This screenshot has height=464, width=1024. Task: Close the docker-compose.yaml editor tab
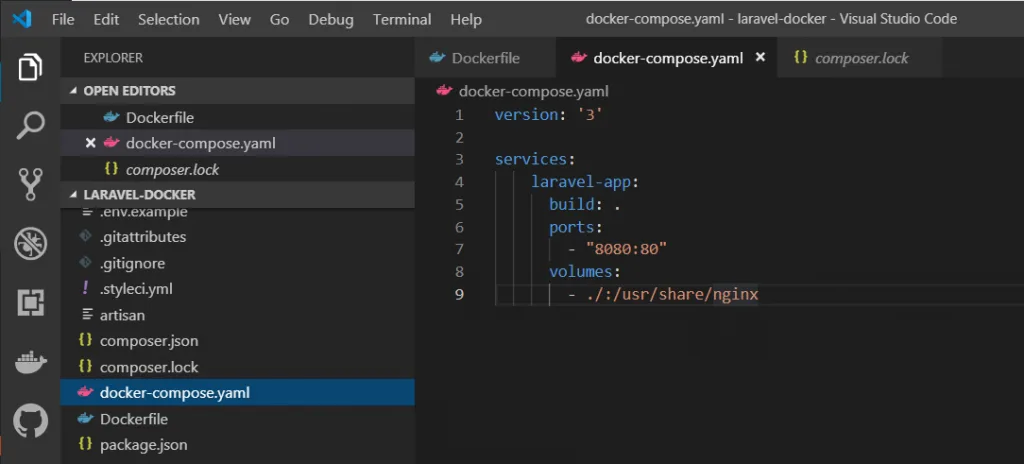point(760,58)
